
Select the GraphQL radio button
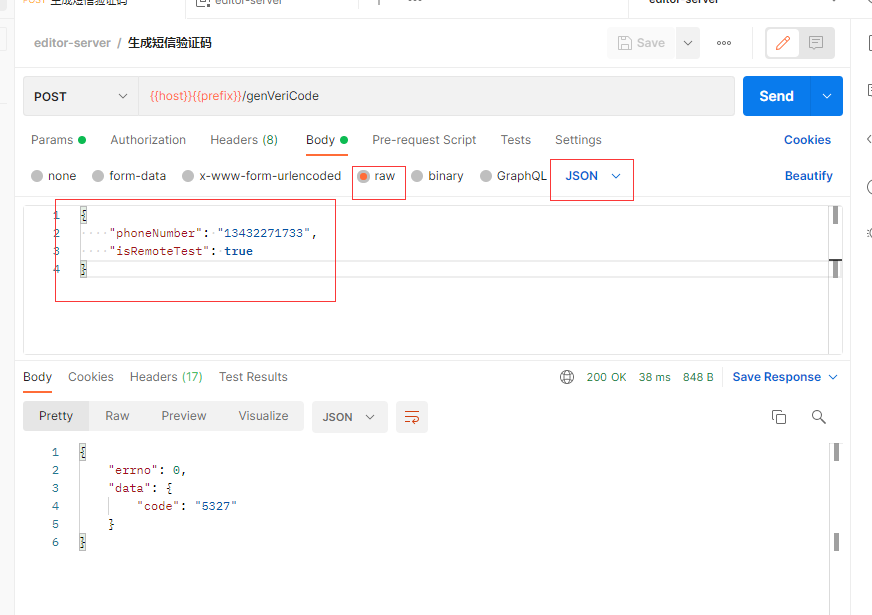[x=485, y=176]
